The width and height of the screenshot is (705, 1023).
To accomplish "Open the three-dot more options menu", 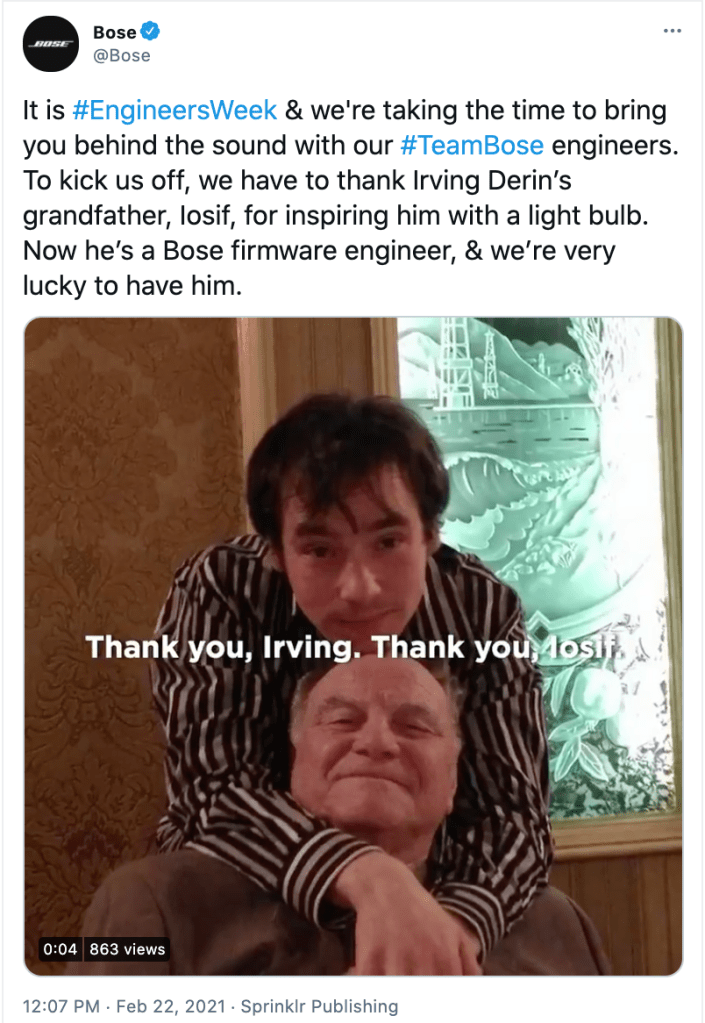I will point(672,31).
